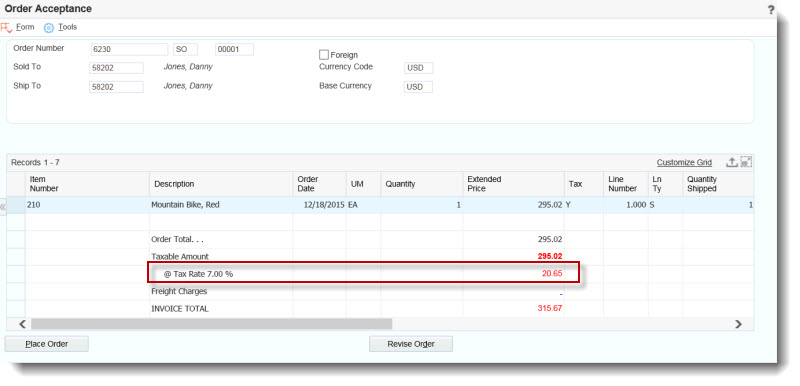
Task: Click the right scroll arrow in the grid
Action: 738,324
